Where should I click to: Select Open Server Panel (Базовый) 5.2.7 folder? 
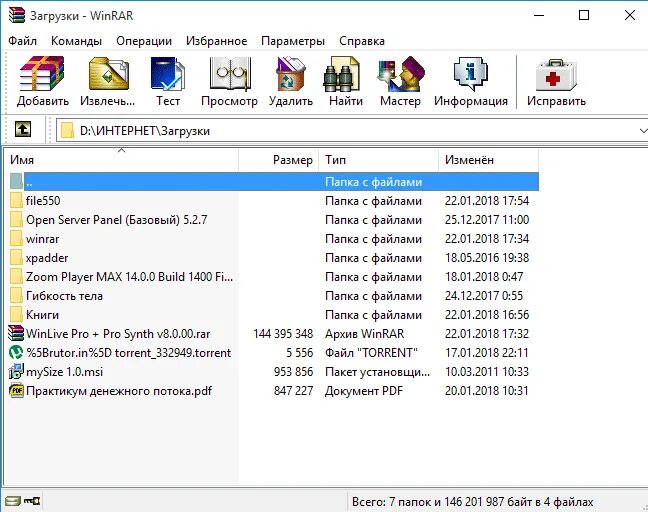[x=117, y=220]
